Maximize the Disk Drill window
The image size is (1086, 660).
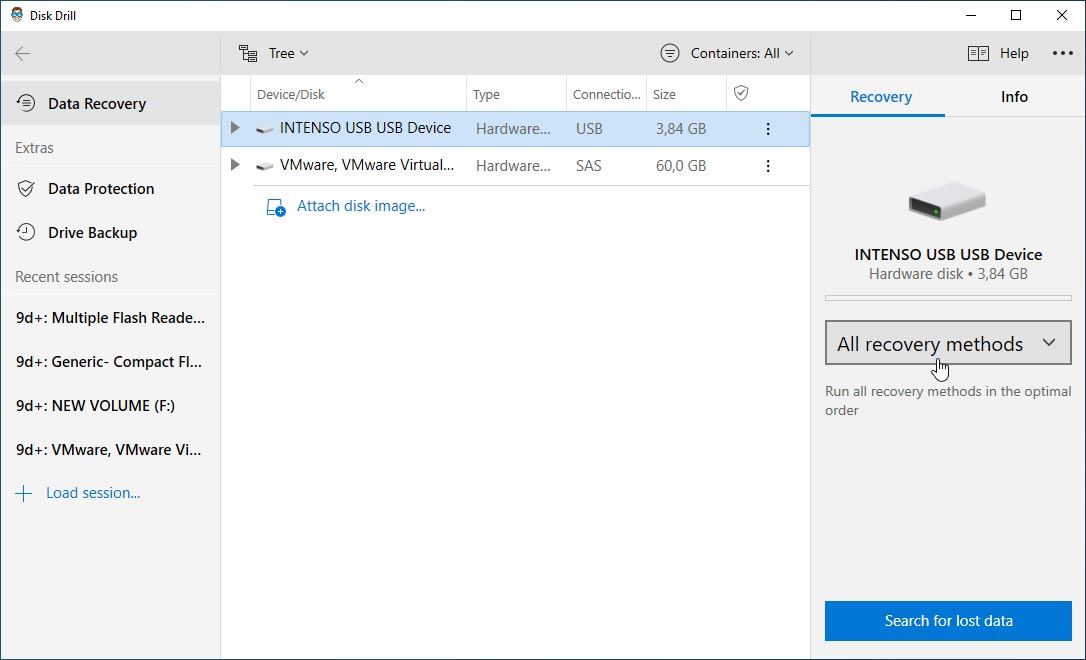(1016, 15)
